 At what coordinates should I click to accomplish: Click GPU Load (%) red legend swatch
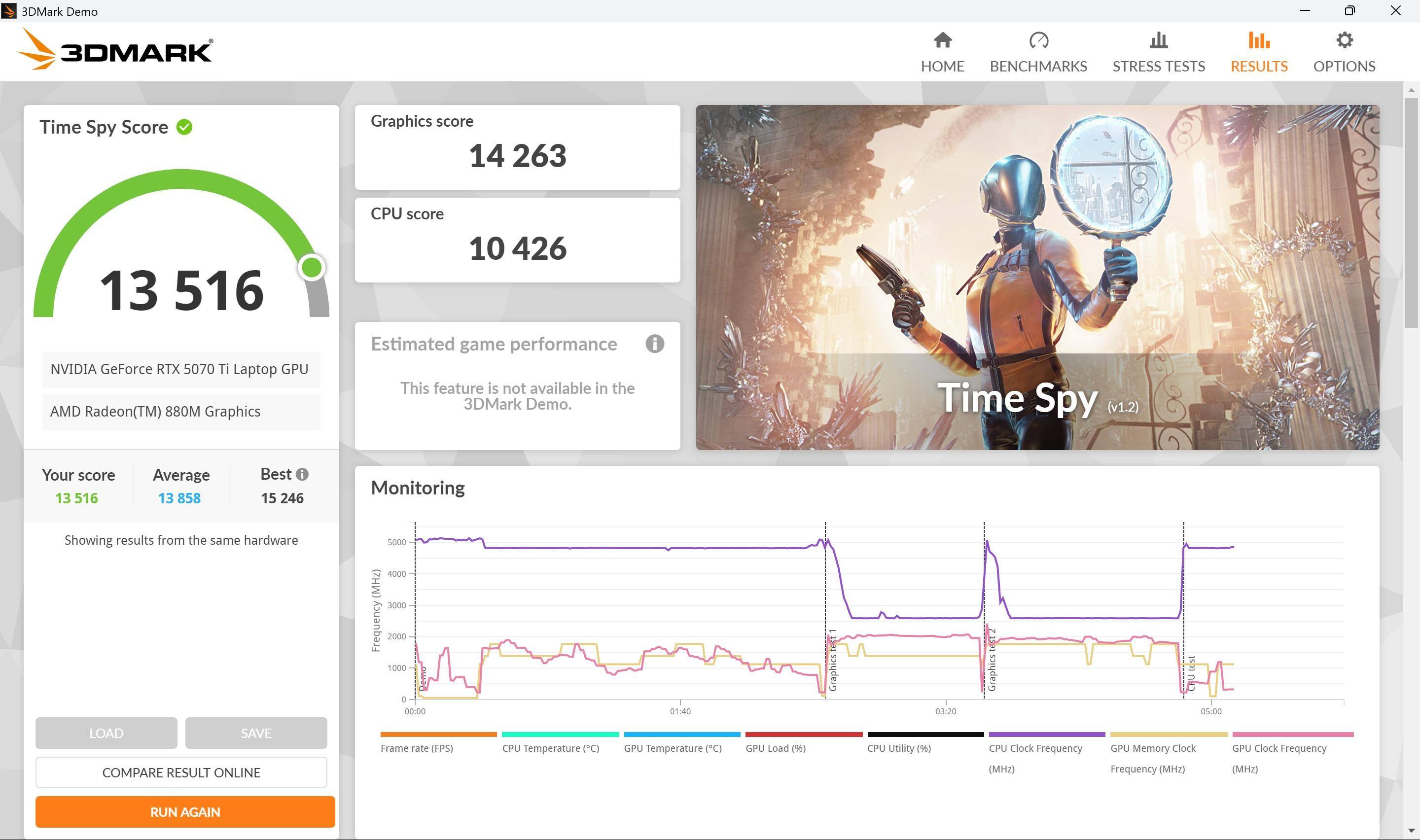[804, 735]
